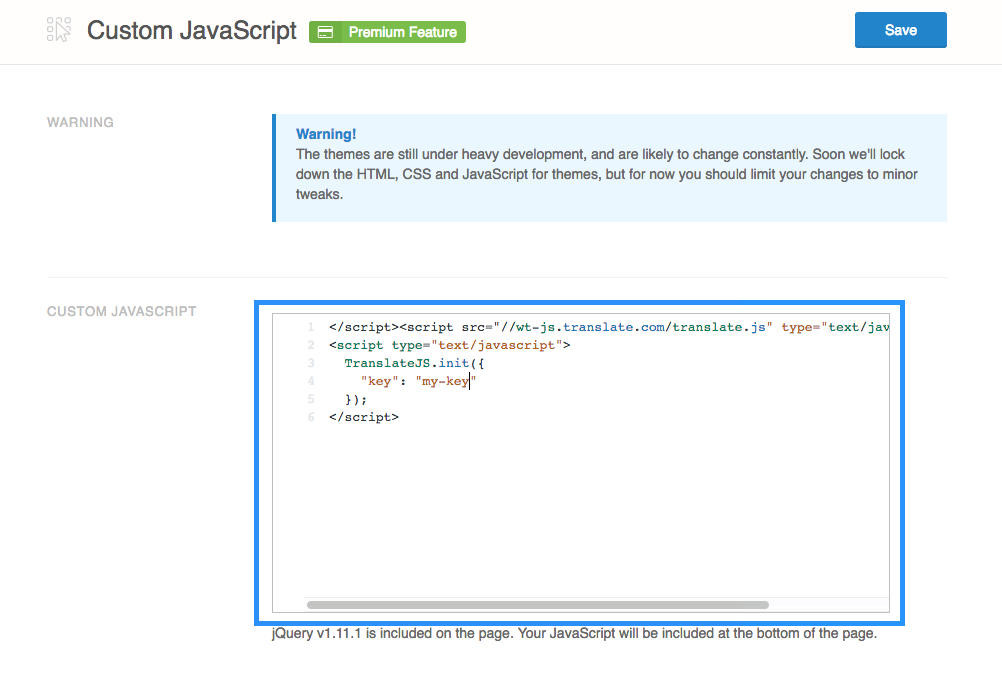
Task: Click the Premium Feature badge label
Action: tap(402, 32)
